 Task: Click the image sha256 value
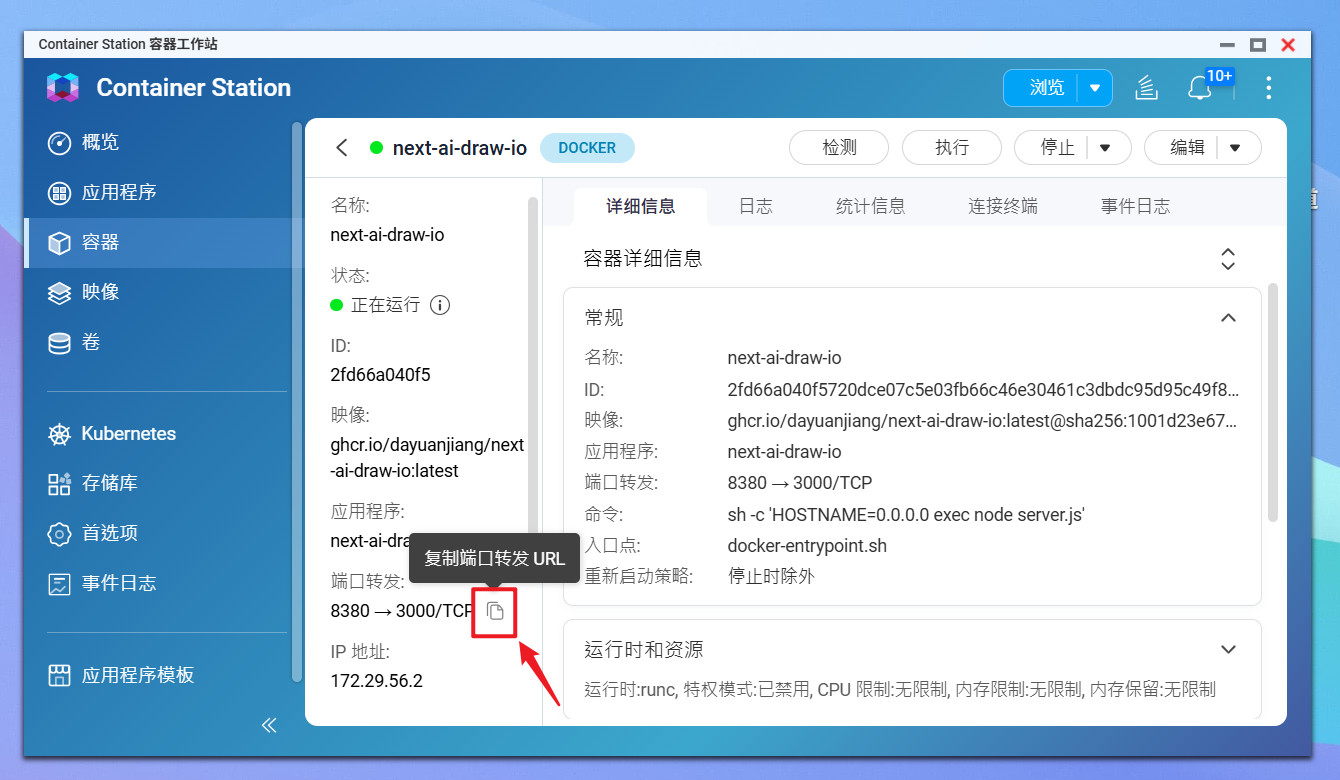983,420
